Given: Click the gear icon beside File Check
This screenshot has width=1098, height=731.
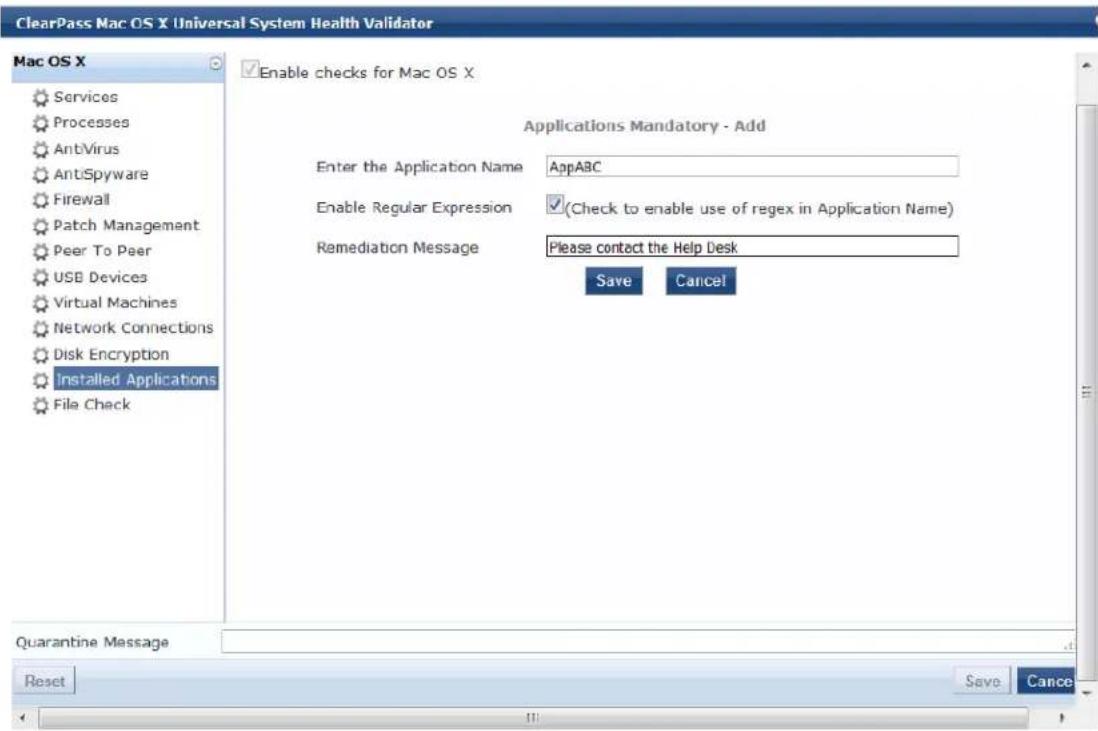Looking at the screenshot, I should point(41,405).
